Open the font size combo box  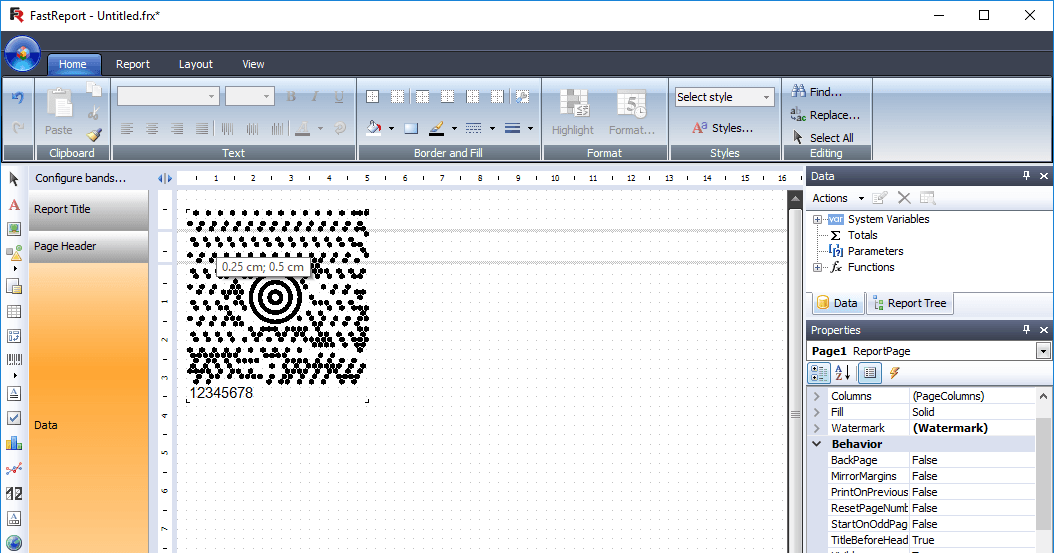pyautogui.click(x=249, y=96)
